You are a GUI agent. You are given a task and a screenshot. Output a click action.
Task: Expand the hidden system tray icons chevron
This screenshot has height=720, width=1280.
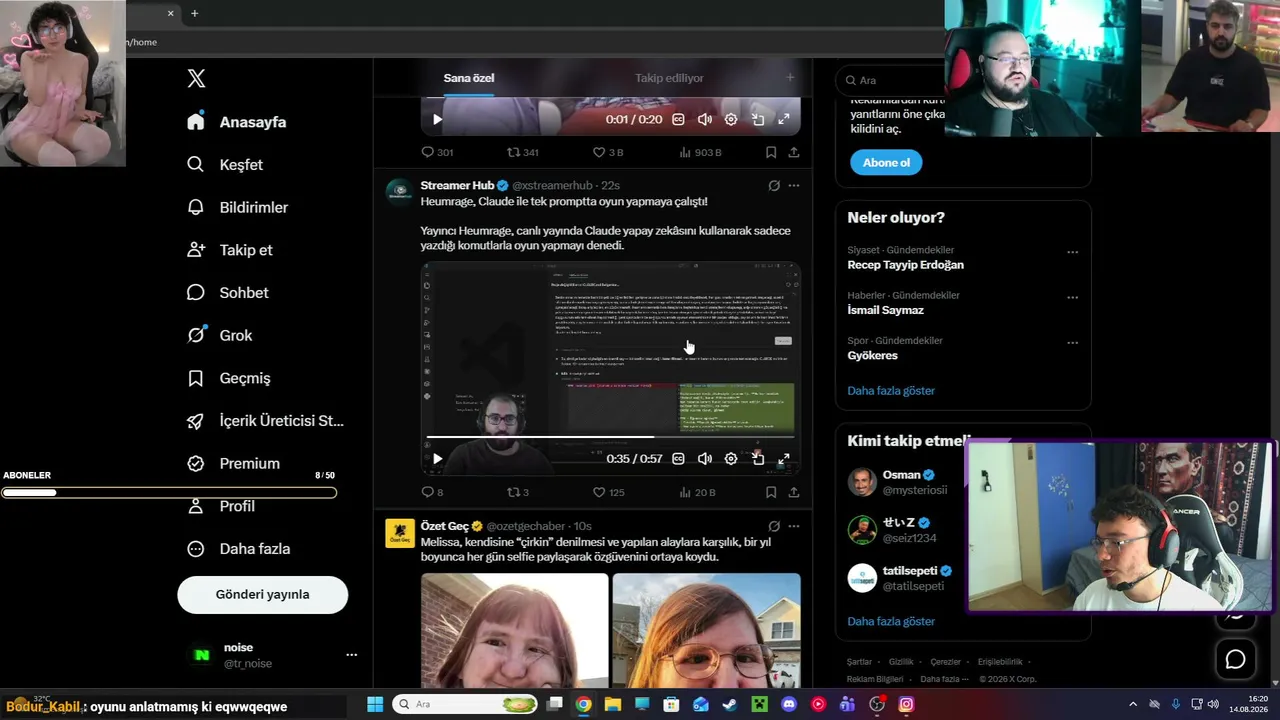pyautogui.click(x=1133, y=704)
